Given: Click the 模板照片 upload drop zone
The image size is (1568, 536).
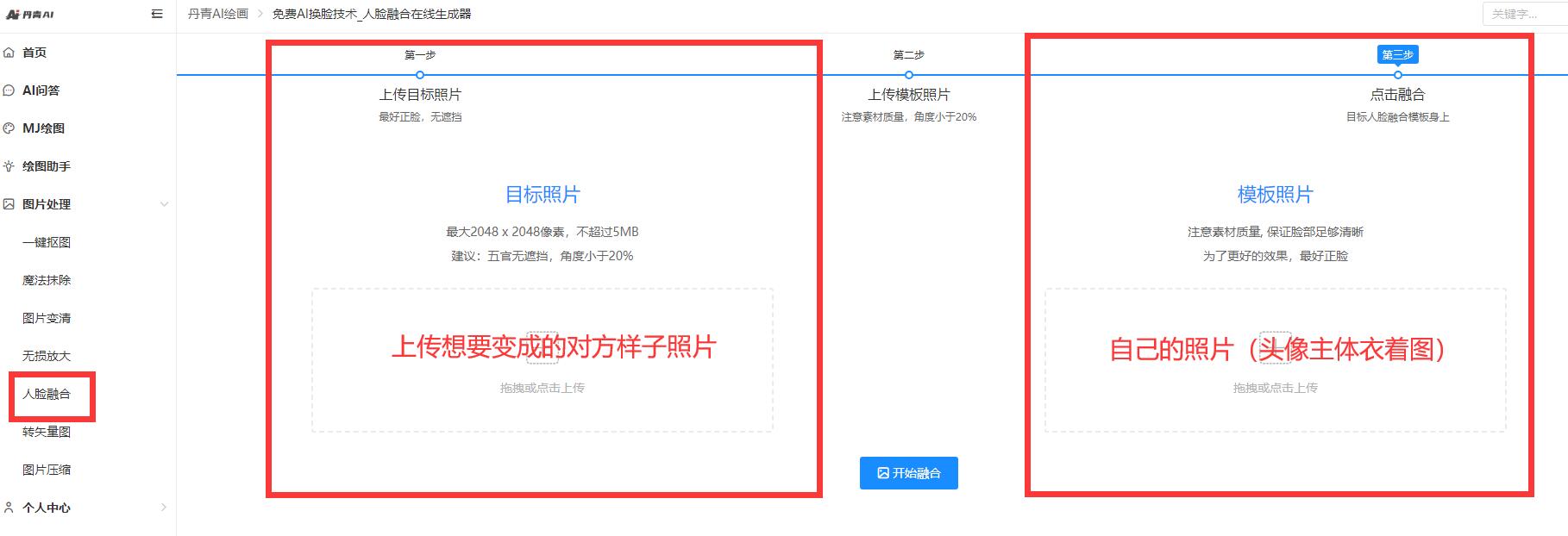Looking at the screenshot, I should pos(1275,360).
